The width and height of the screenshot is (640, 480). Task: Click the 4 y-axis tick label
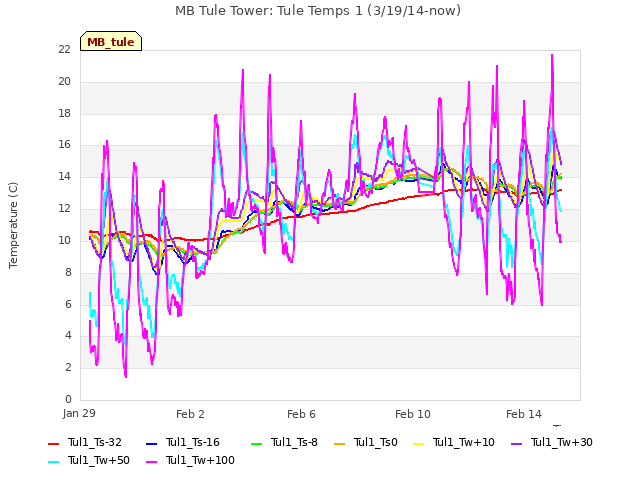click(68, 336)
